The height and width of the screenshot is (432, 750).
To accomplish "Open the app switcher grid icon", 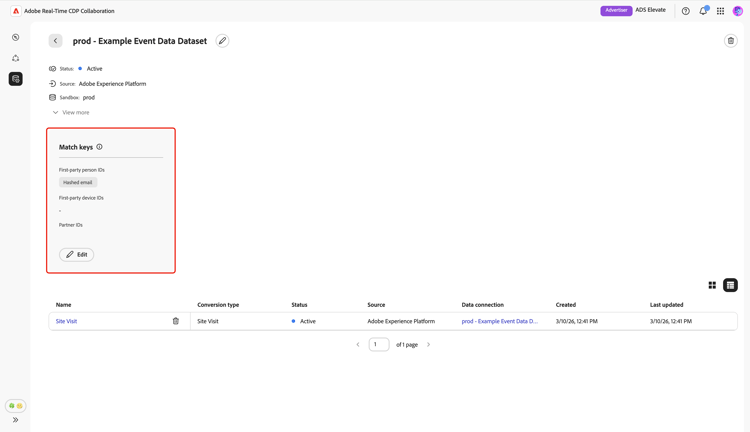I will pos(720,11).
